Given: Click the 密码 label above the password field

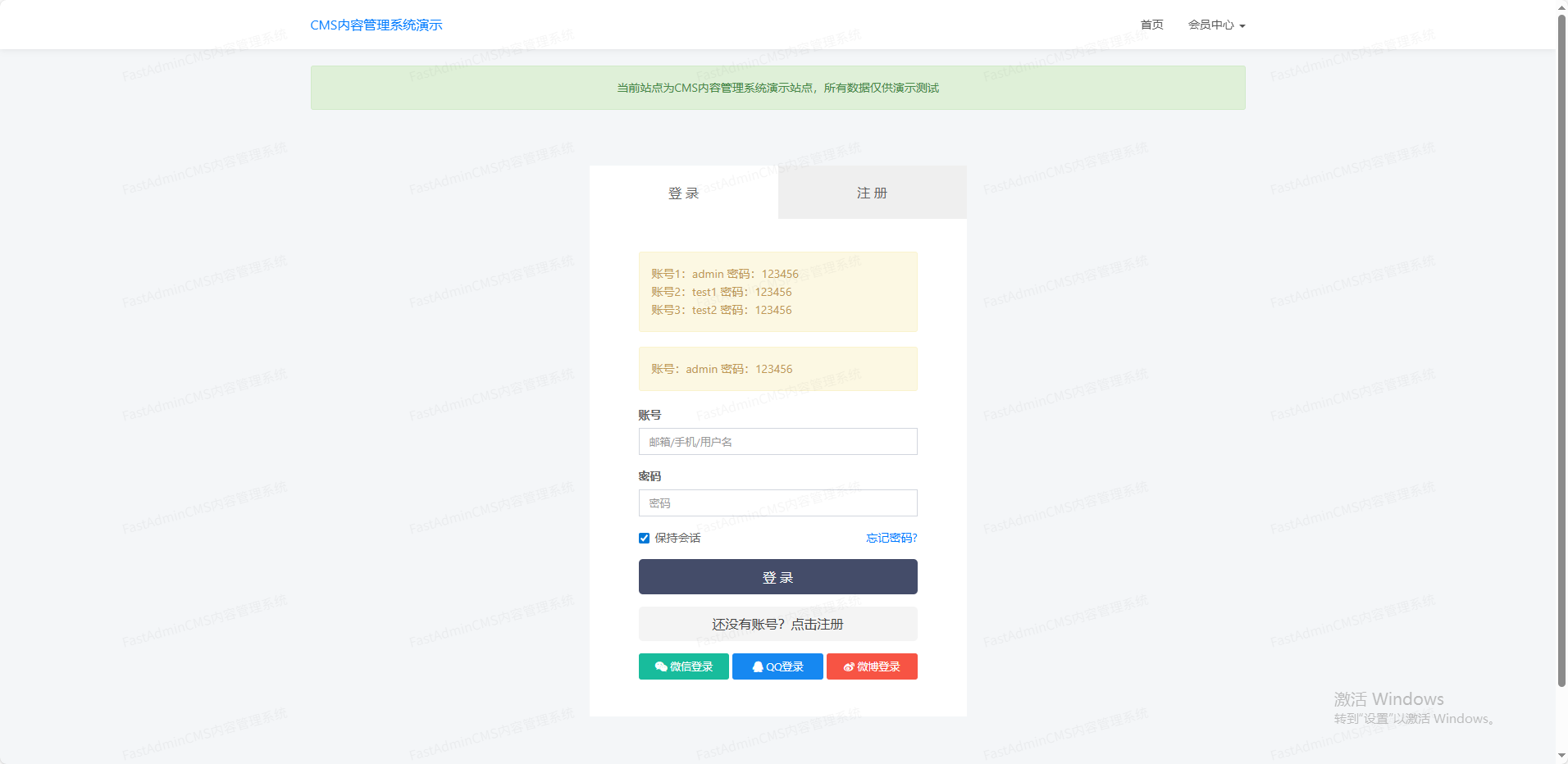Looking at the screenshot, I should (x=650, y=476).
